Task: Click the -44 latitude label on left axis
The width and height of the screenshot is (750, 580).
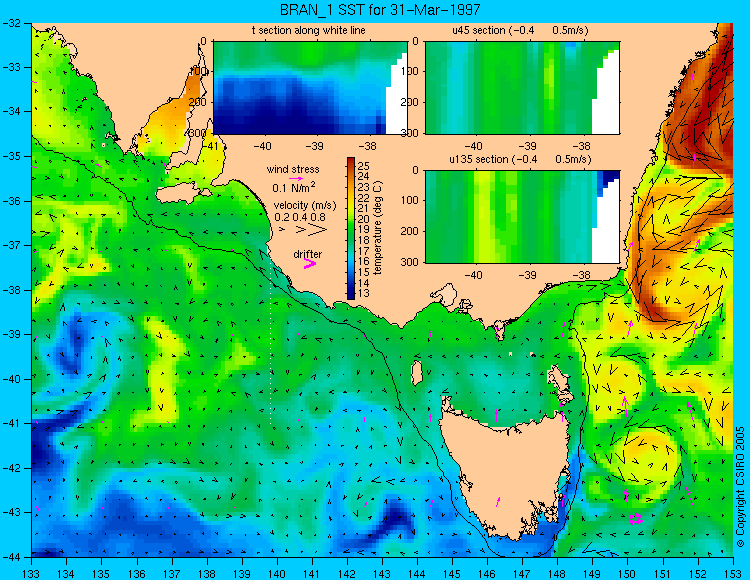Action: tap(11, 557)
